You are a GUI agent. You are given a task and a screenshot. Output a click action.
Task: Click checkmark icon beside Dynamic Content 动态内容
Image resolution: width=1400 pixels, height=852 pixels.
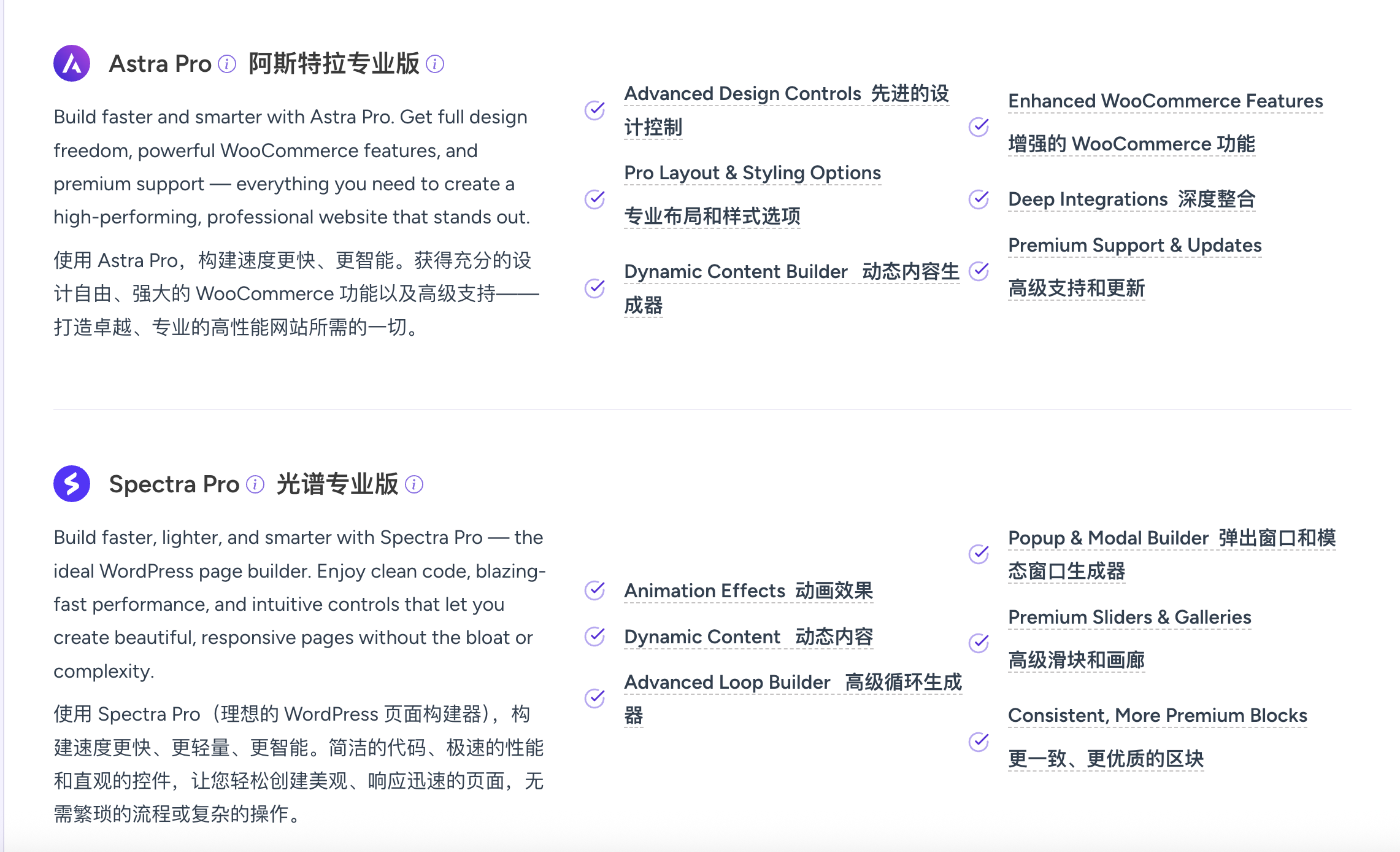coord(594,637)
